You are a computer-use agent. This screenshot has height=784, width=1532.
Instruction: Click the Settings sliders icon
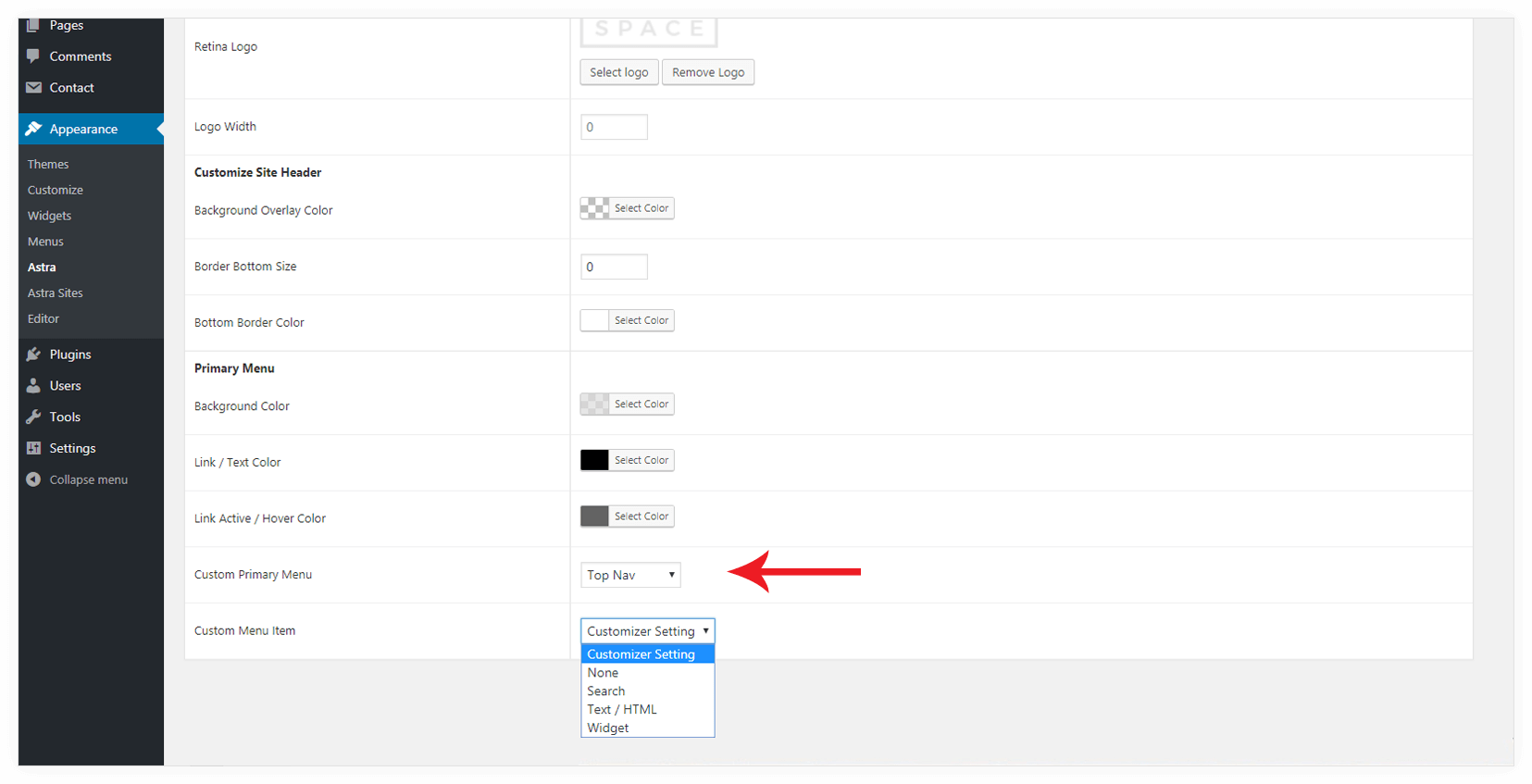point(33,449)
